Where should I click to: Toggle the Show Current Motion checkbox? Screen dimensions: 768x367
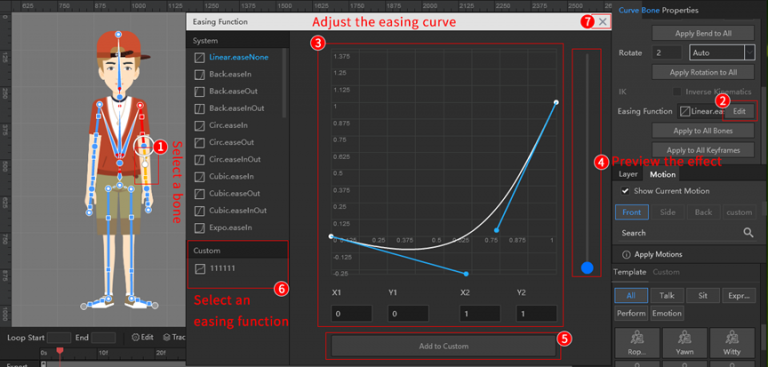coord(625,191)
